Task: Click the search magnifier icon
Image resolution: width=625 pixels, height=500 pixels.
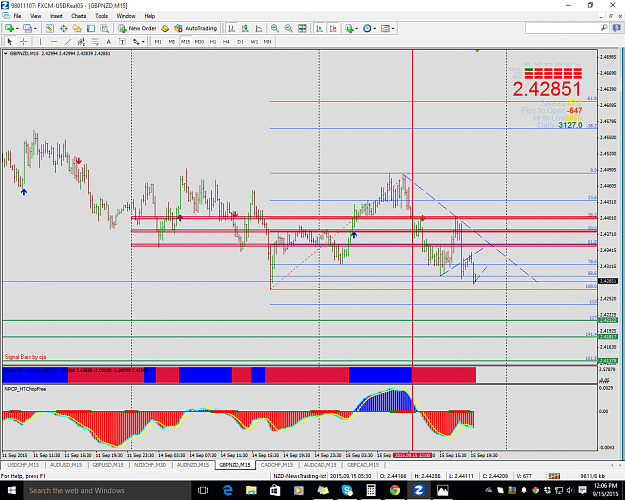Action: (604, 28)
